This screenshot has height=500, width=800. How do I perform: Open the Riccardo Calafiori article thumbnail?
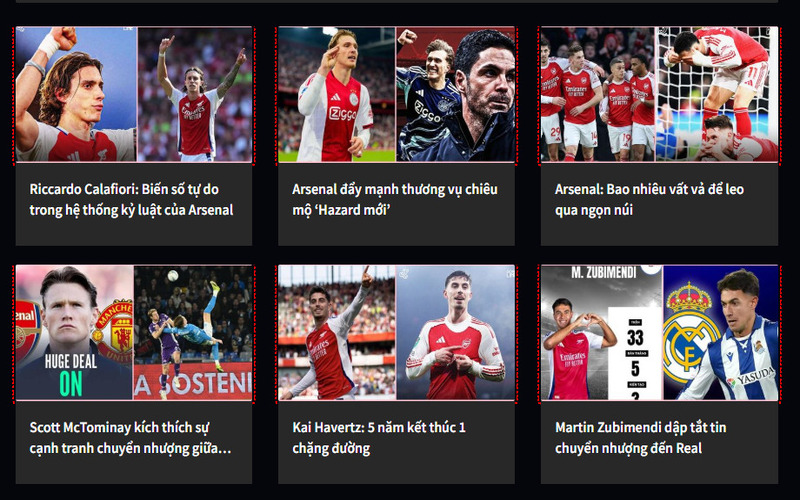click(x=134, y=94)
